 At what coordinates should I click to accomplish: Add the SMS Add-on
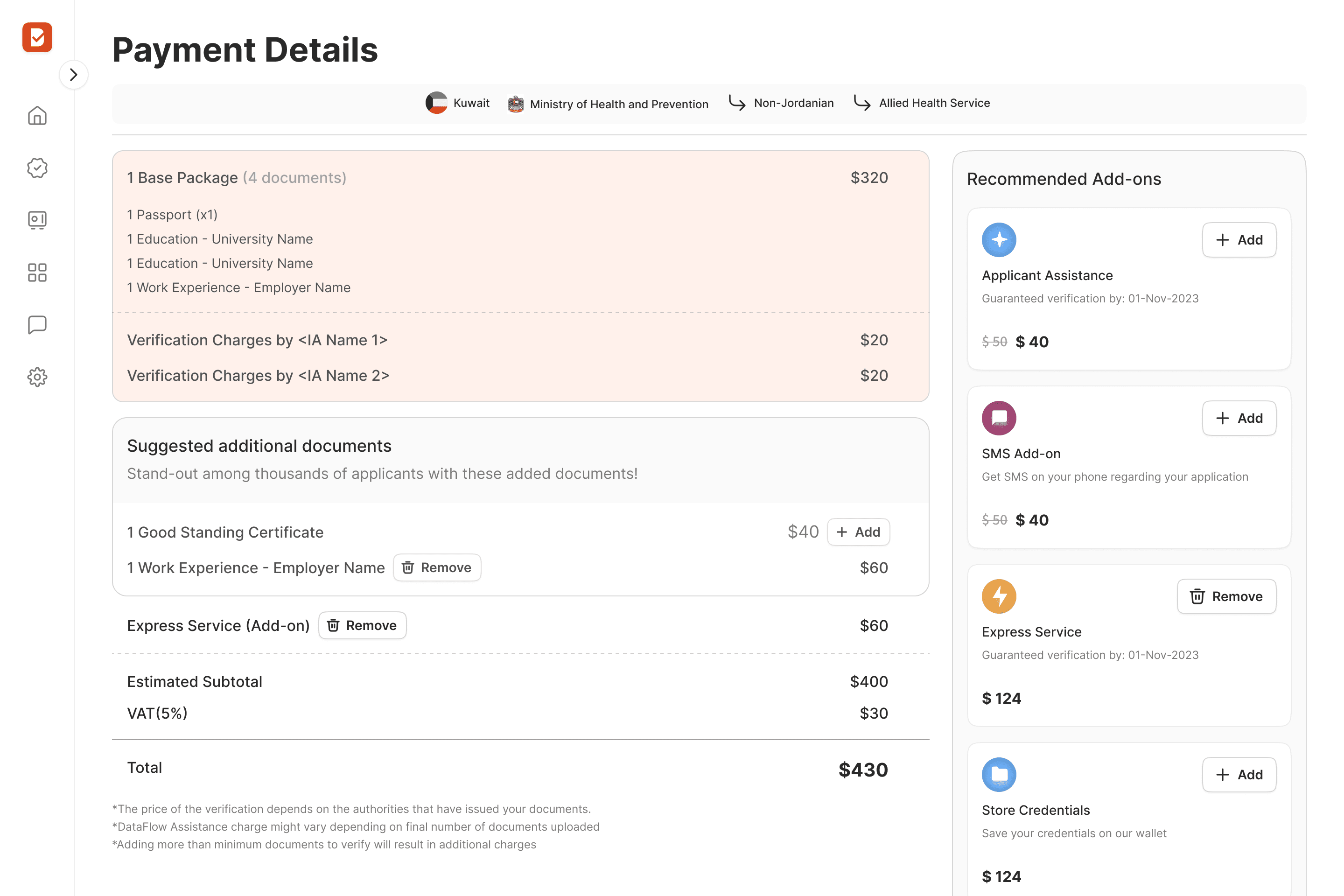coord(1238,418)
